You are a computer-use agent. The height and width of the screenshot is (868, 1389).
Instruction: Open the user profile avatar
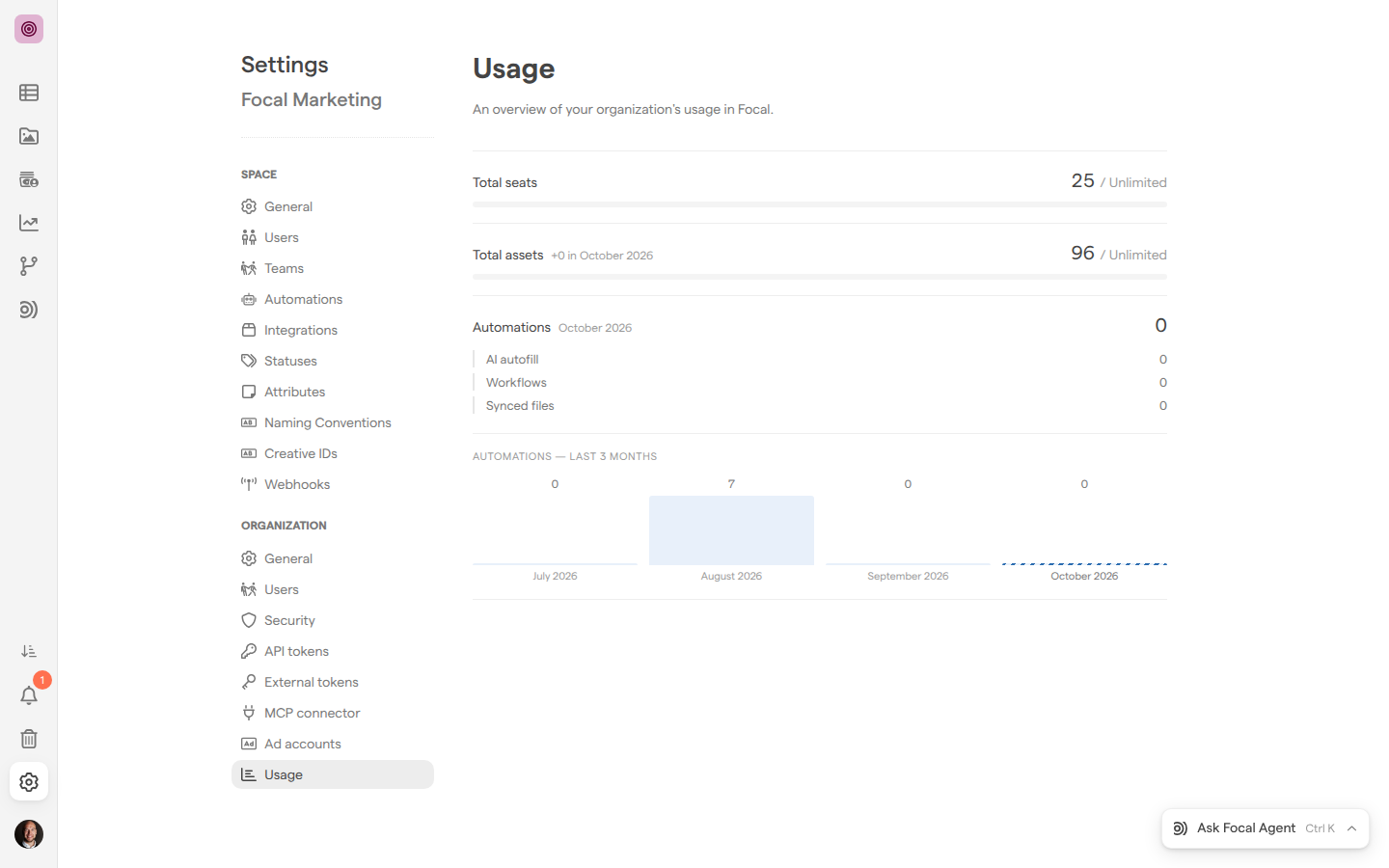pyautogui.click(x=29, y=834)
